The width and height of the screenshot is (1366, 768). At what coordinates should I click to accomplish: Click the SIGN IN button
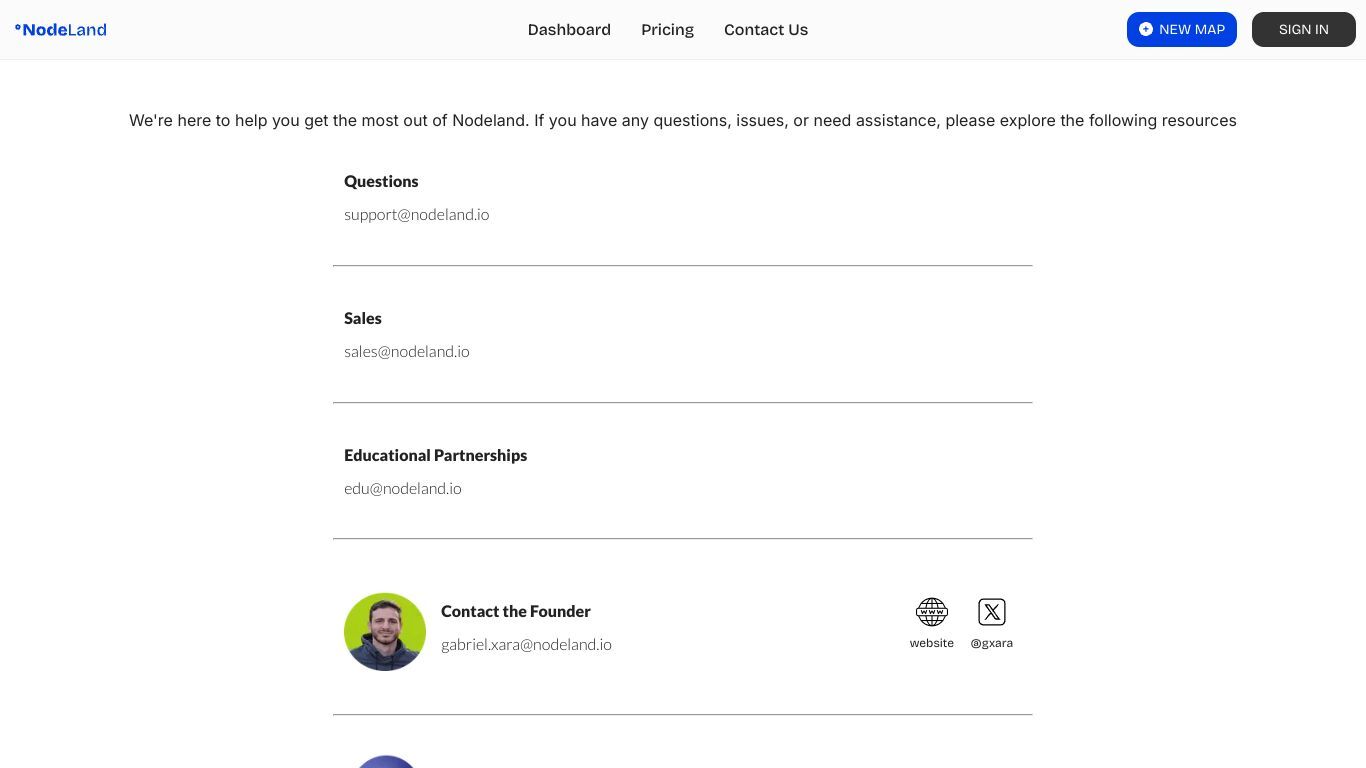[1304, 30]
